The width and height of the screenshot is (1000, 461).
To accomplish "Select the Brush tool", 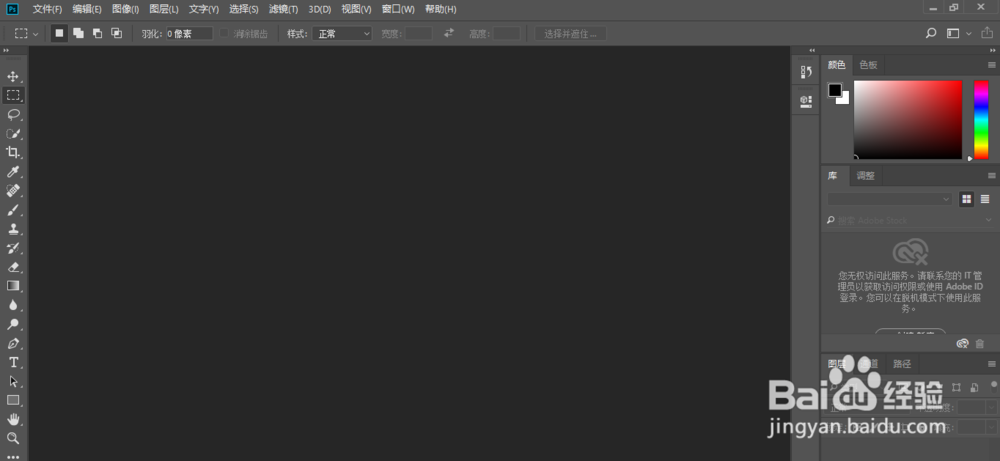I will [13, 210].
